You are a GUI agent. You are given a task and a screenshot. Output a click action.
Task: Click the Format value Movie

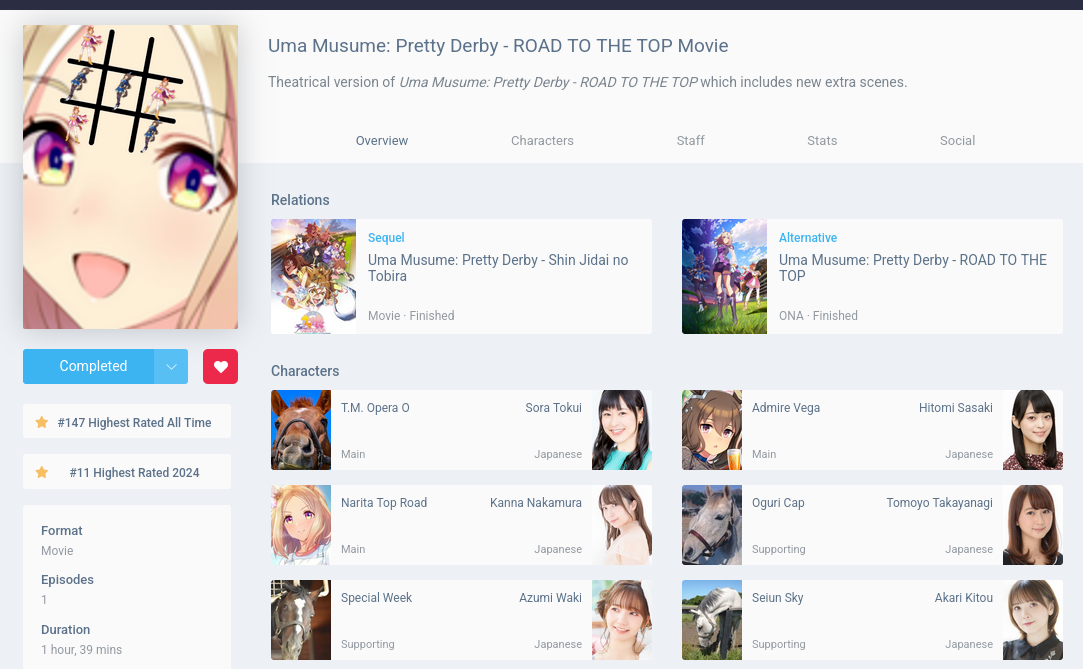point(57,551)
